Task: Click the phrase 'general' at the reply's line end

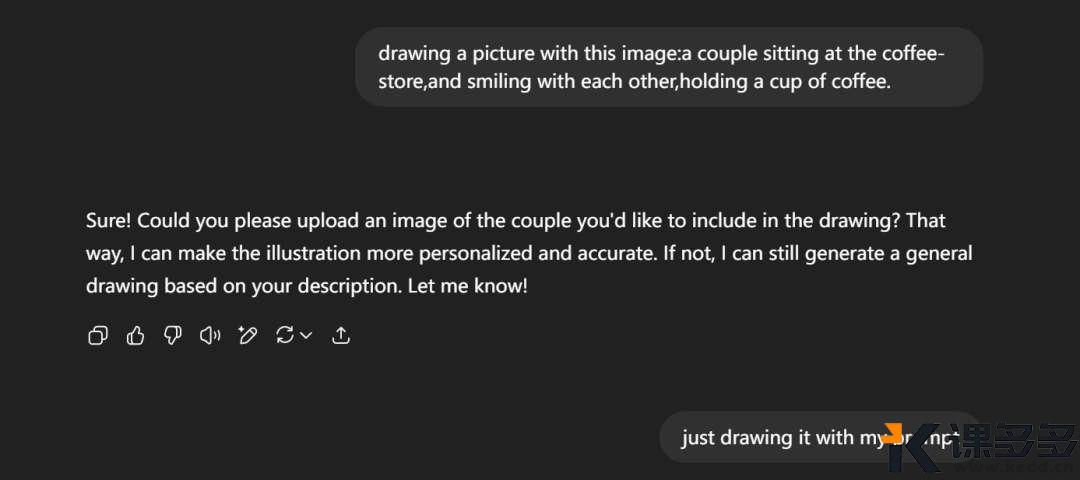Action: pos(939,253)
